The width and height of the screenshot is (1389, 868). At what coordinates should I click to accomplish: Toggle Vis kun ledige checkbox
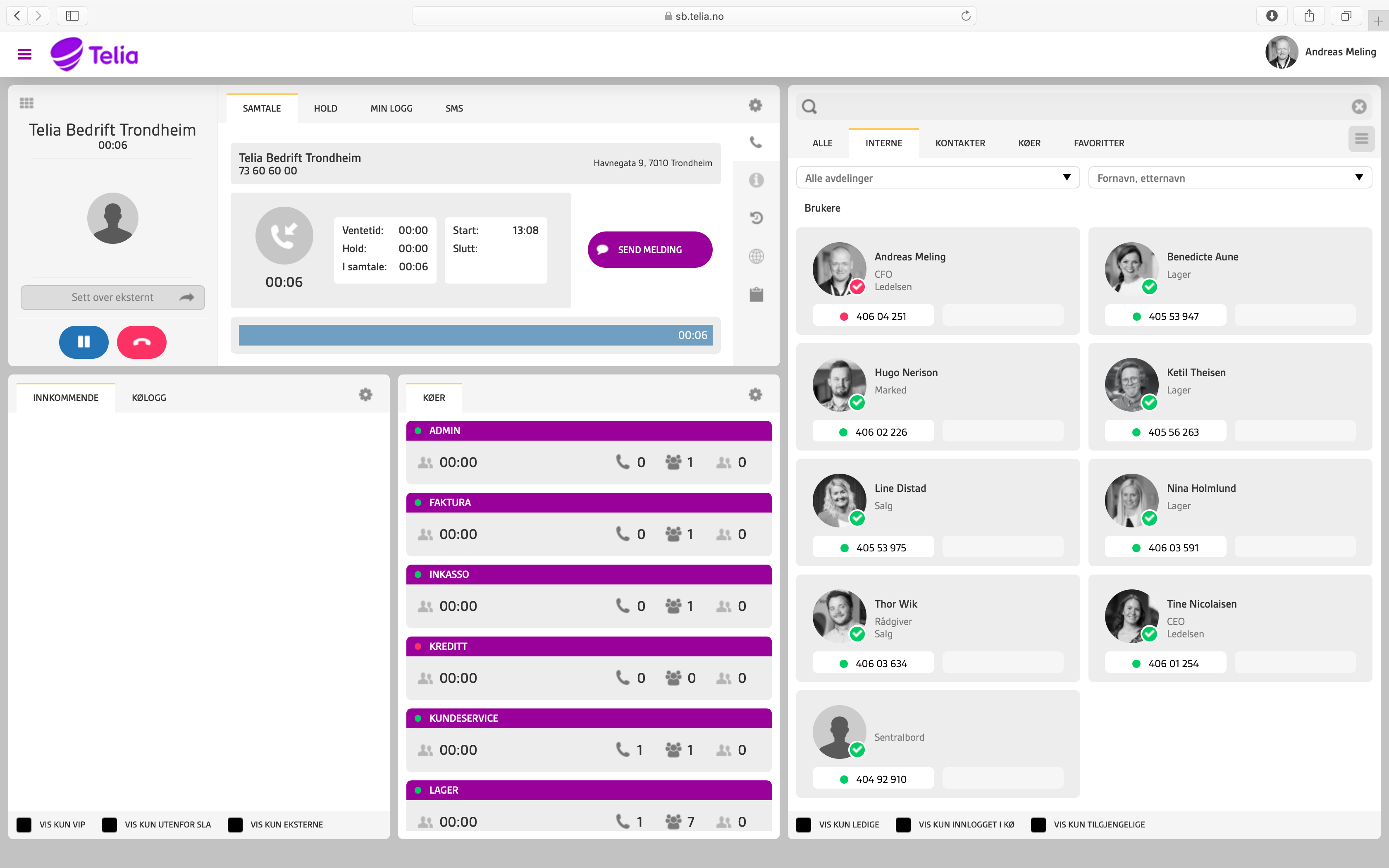[x=804, y=824]
